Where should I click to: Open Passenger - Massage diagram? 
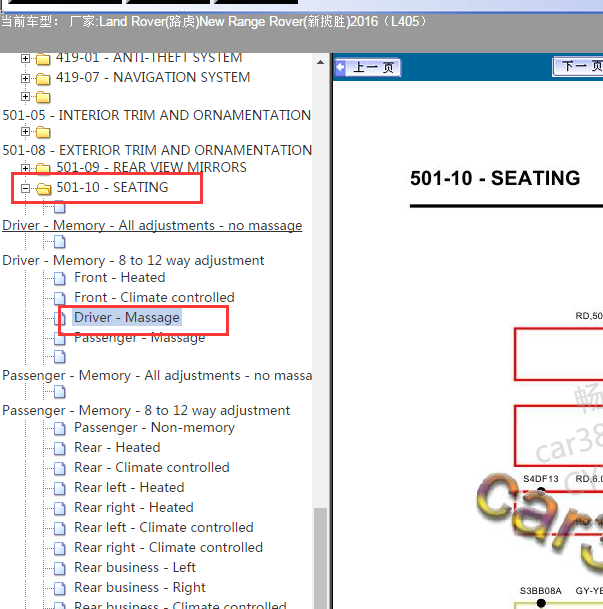139,339
